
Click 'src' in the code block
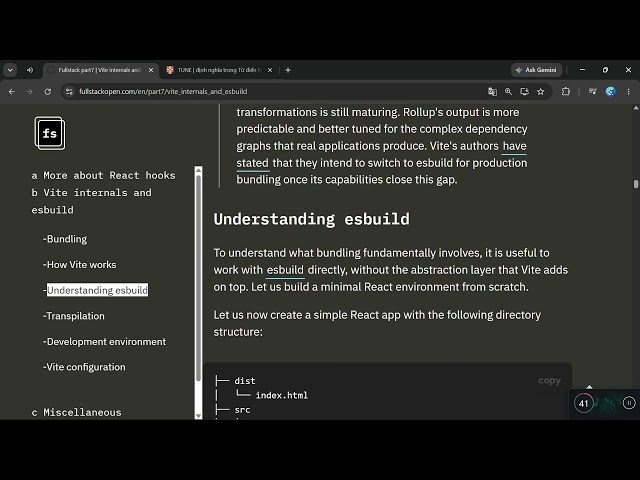click(242, 410)
